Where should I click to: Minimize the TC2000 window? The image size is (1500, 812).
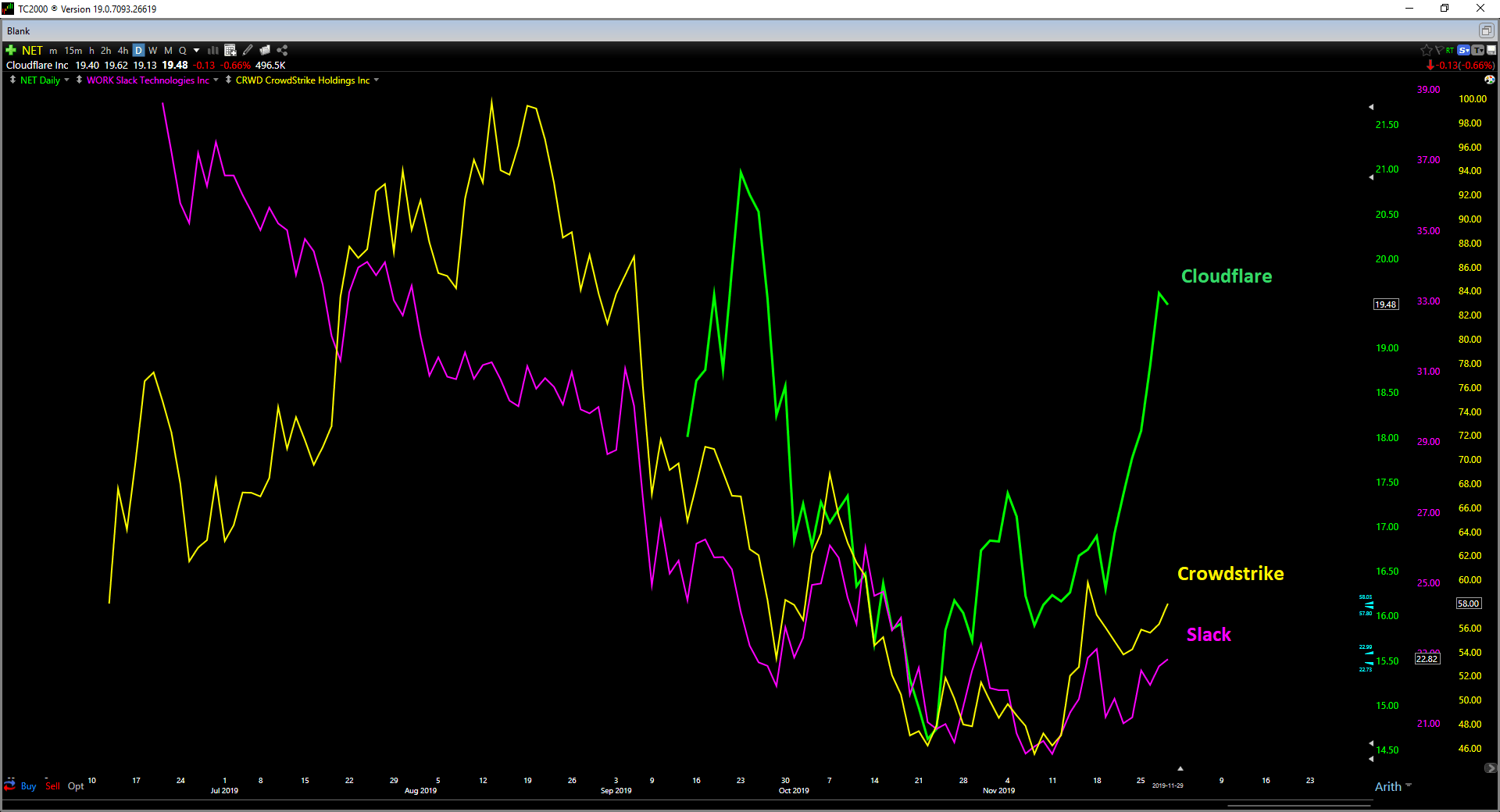point(1409,9)
